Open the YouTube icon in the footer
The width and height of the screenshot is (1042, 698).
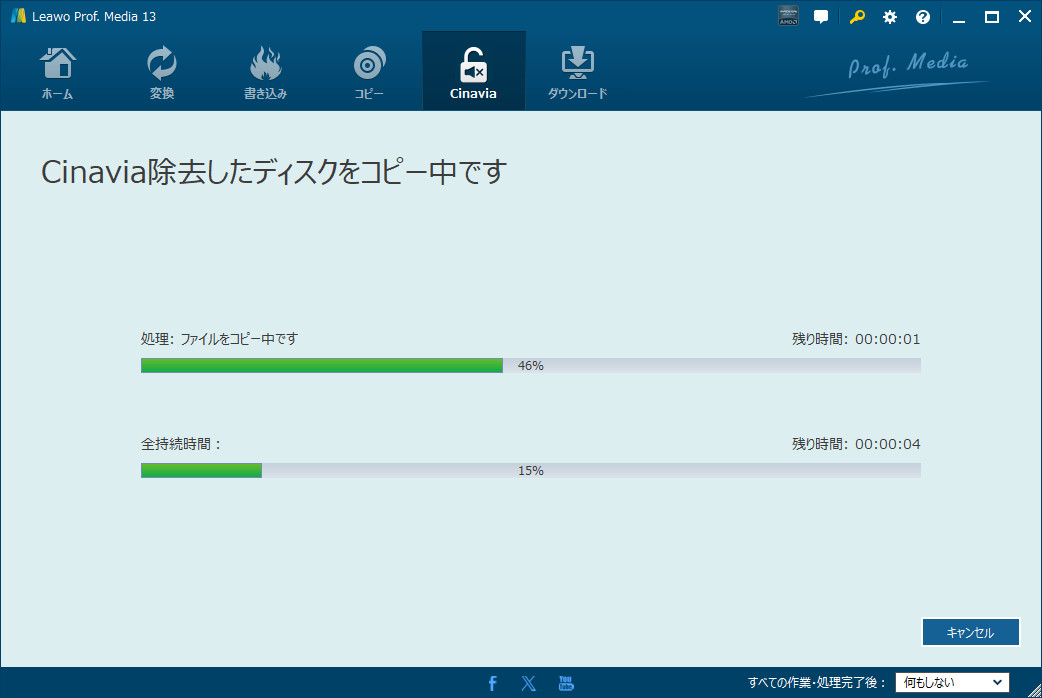[566, 683]
